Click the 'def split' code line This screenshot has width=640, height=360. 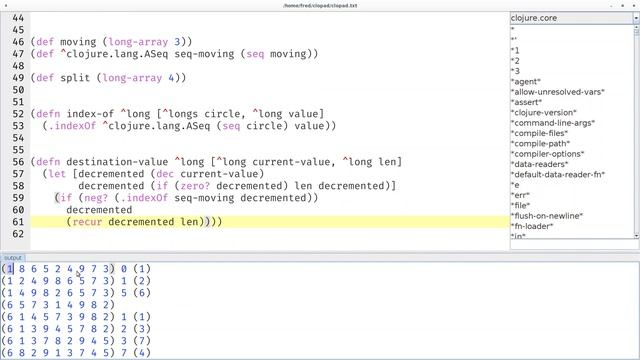(x=108, y=78)
